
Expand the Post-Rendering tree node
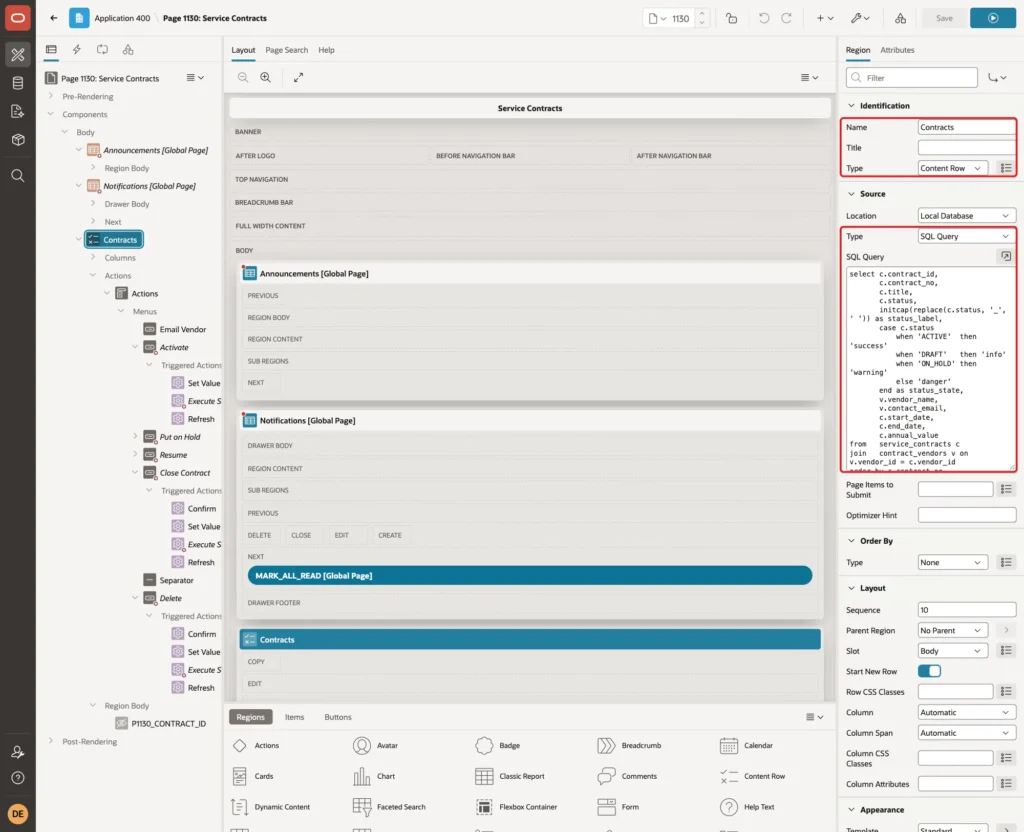pos(51,741)
